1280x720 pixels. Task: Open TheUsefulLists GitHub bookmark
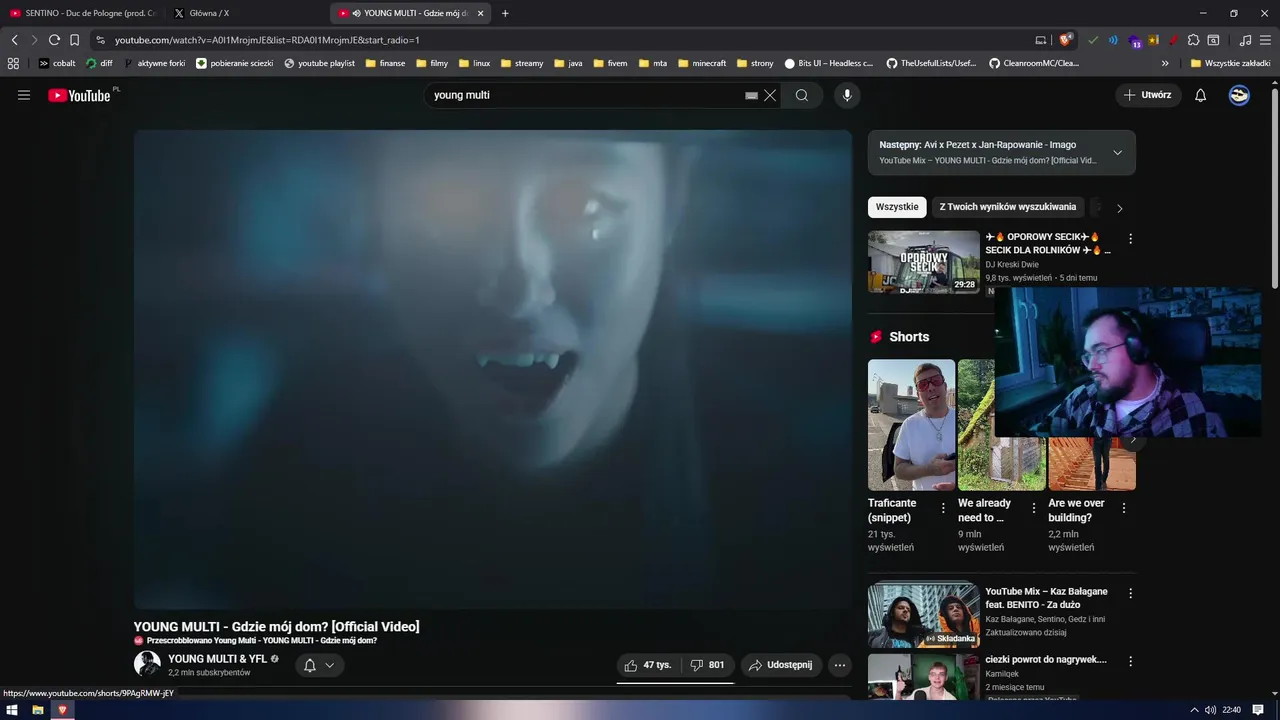[932, 63]
